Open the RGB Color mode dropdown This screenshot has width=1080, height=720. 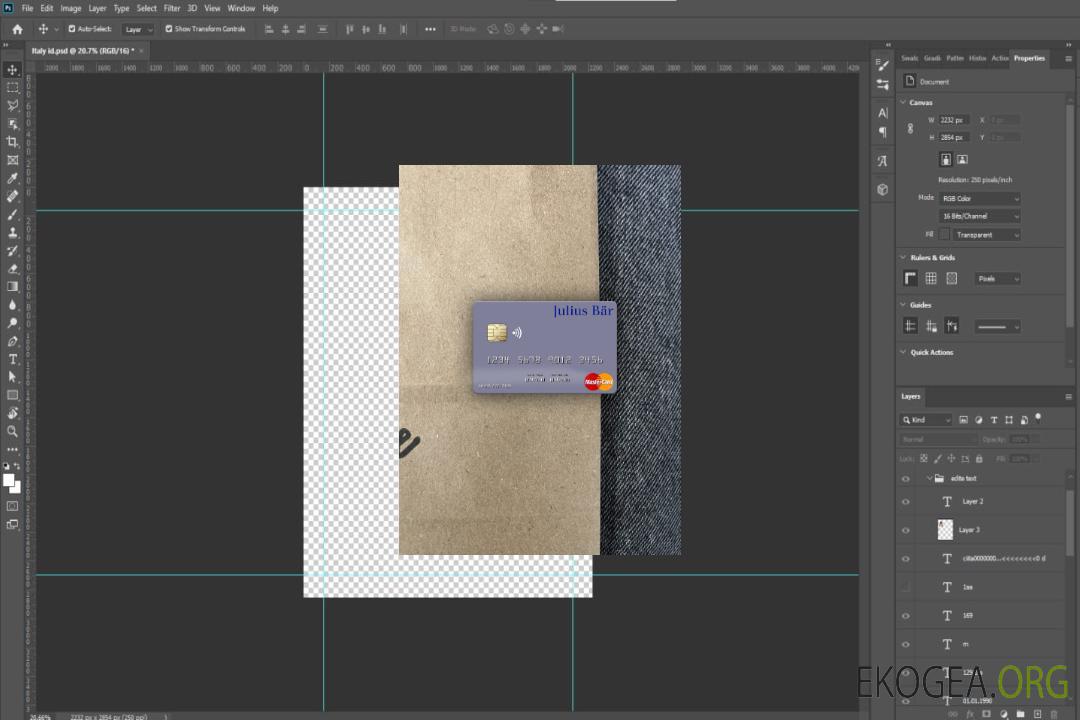(979, 198)
